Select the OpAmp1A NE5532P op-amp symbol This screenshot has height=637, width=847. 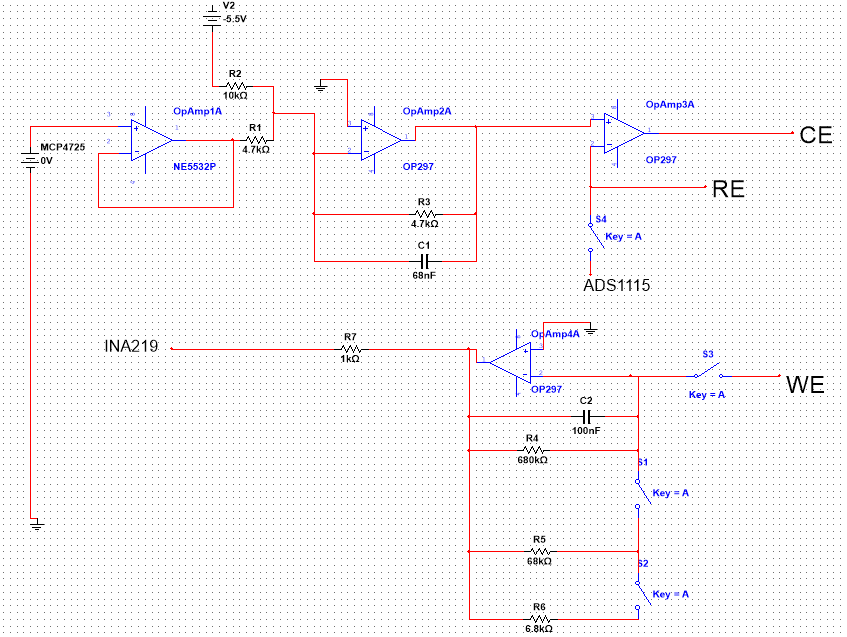pos(152,140)
